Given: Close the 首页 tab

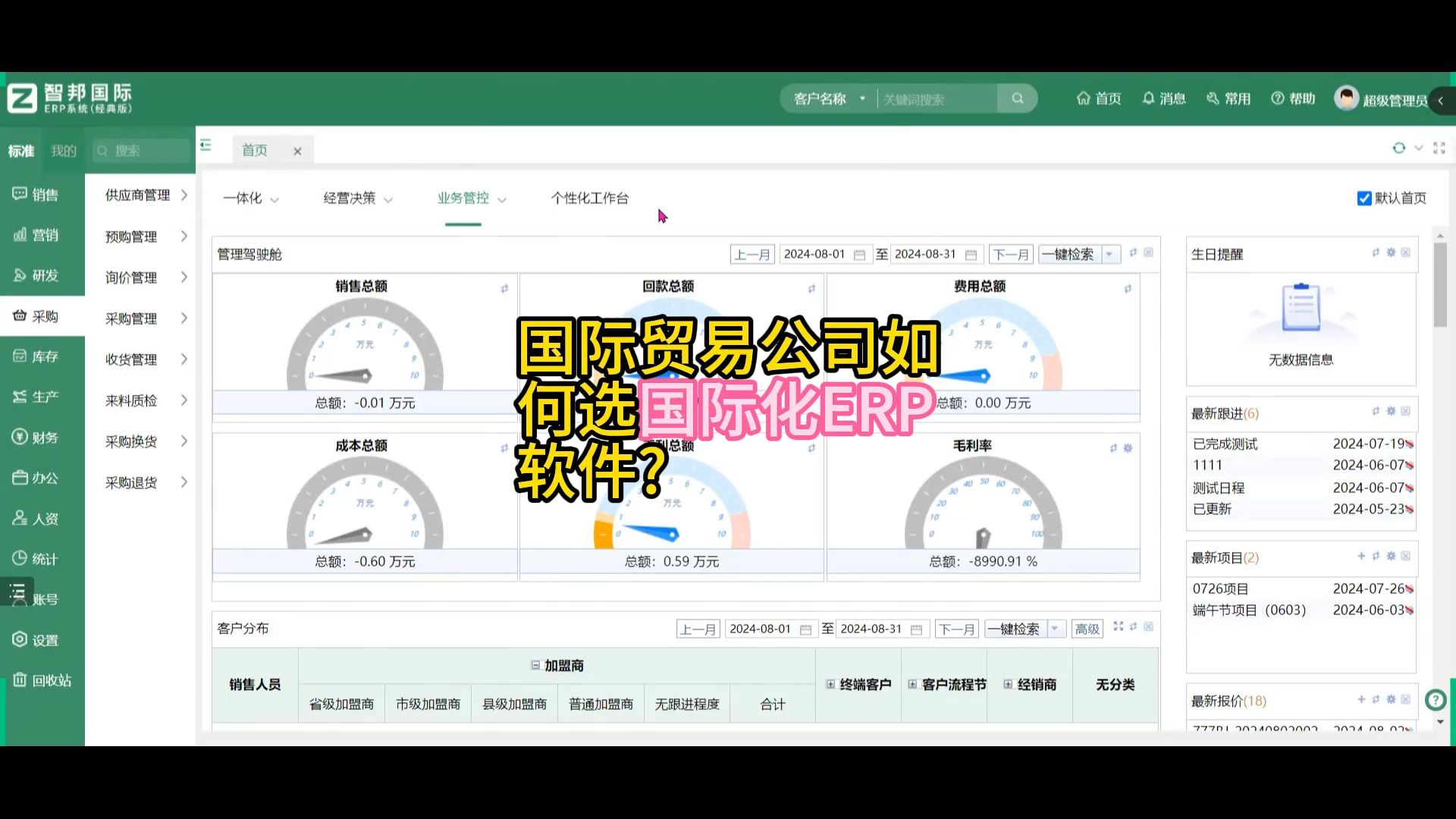Looking at the screenshot, I should point(297,151).
